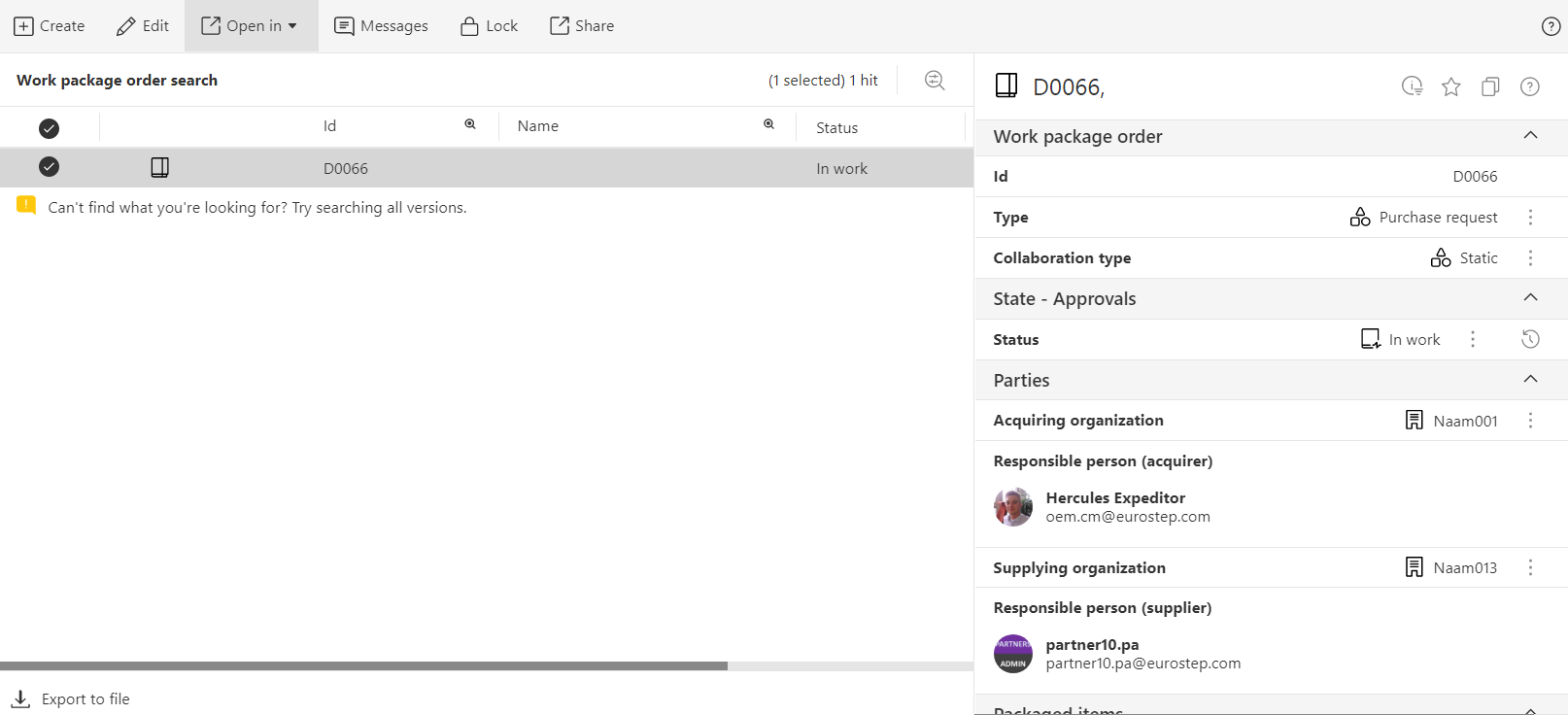The width and height of the screenshot is (1568, 715).
Task: Open Supplying organization options menu
Action: (1530, 567)
